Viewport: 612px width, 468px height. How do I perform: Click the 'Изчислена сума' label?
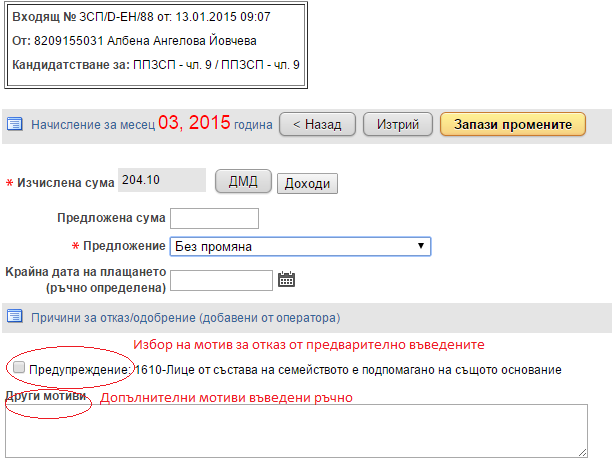click(66, 183)
